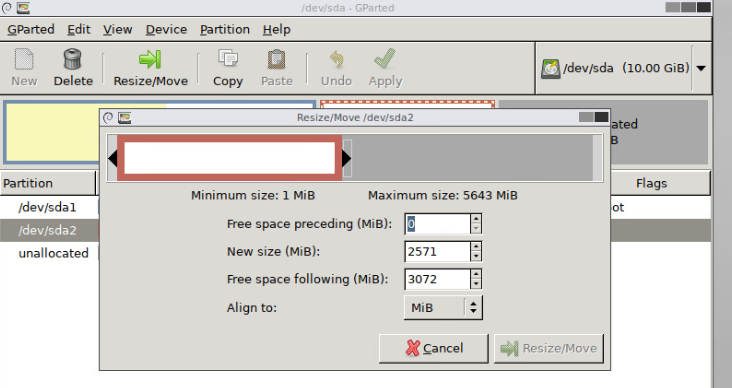This screenshot has height=388, width=732.
Task: Click the gray unallocated block in the disk map
Action: 659,132
